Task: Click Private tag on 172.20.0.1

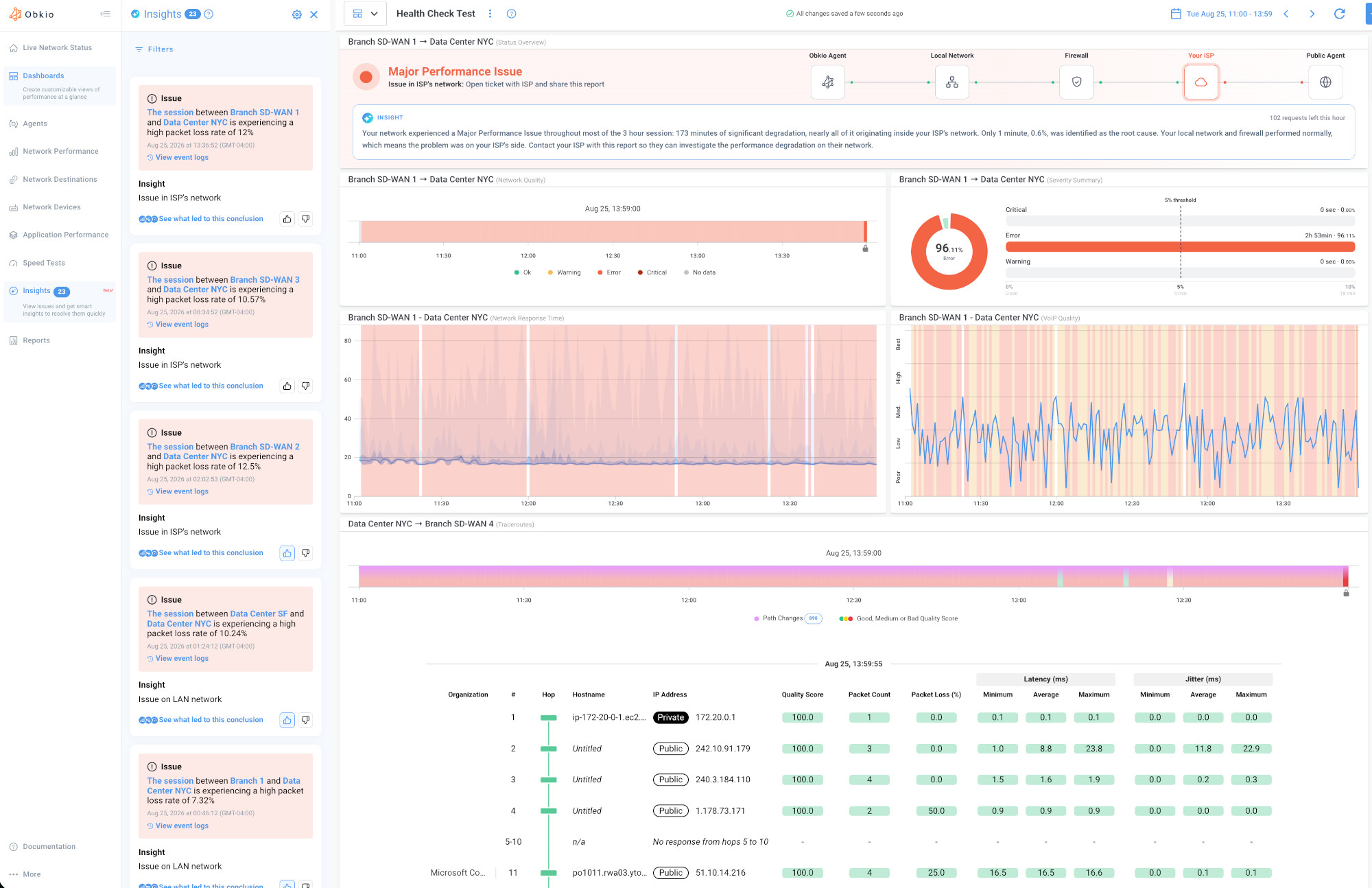Action: [671, 718]
